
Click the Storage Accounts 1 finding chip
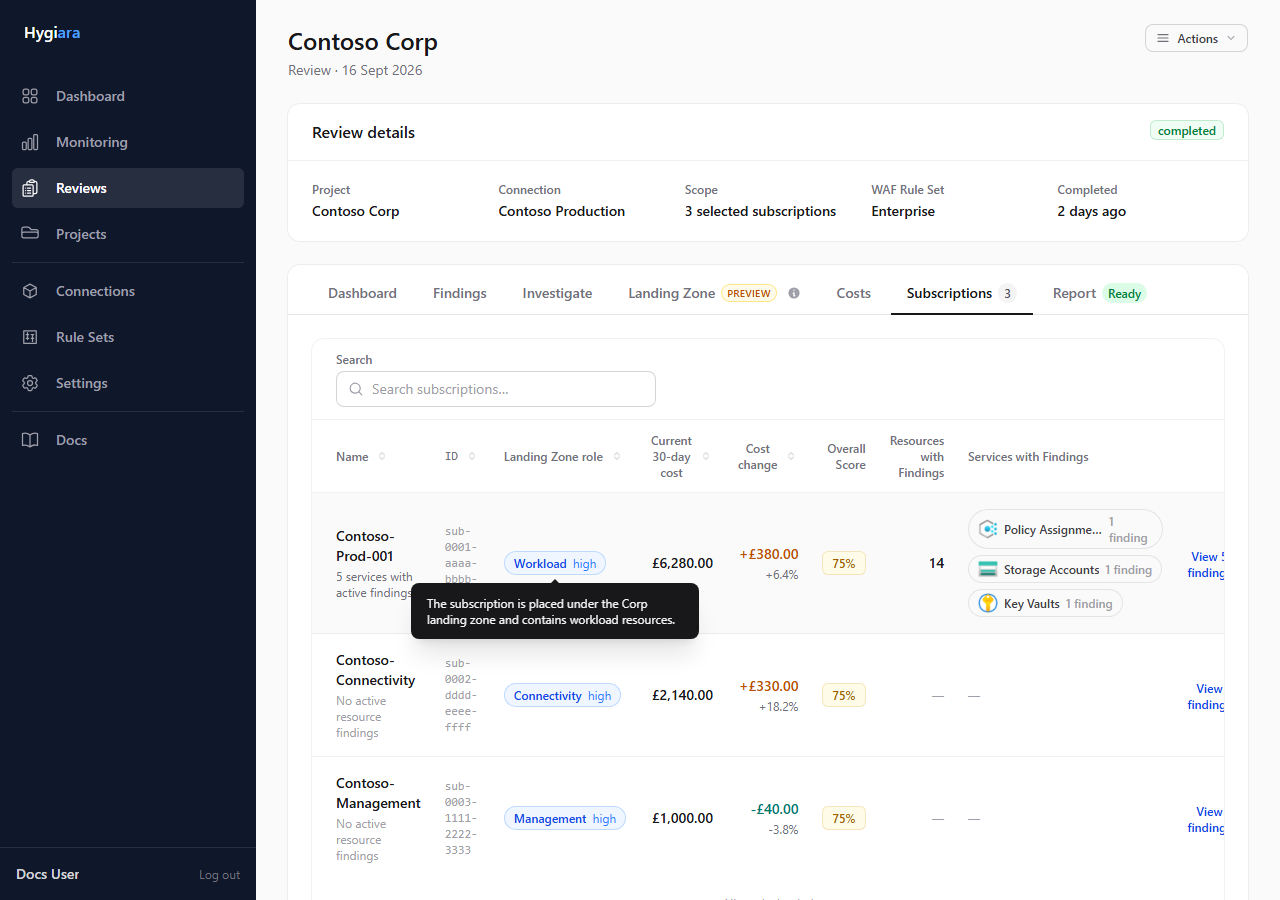click(1065, 569)
